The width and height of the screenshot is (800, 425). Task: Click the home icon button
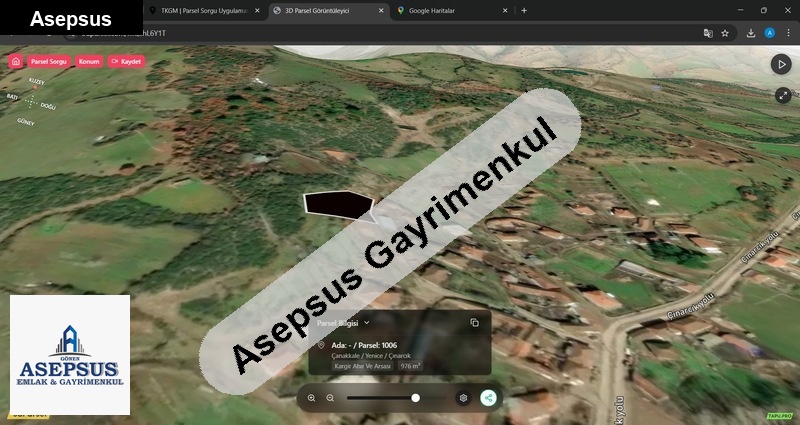15,61
